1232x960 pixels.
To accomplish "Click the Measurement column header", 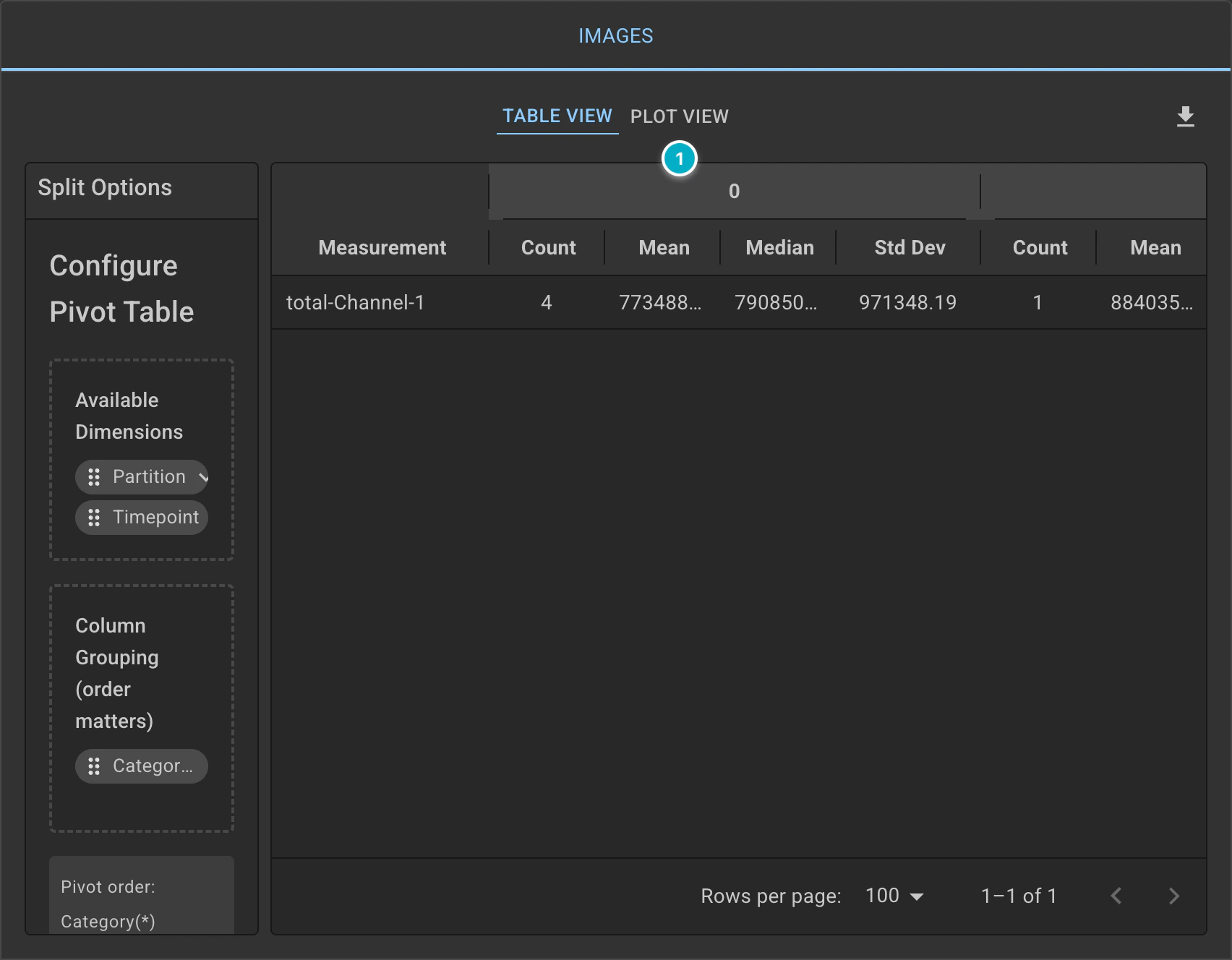I will pos(382,248).
